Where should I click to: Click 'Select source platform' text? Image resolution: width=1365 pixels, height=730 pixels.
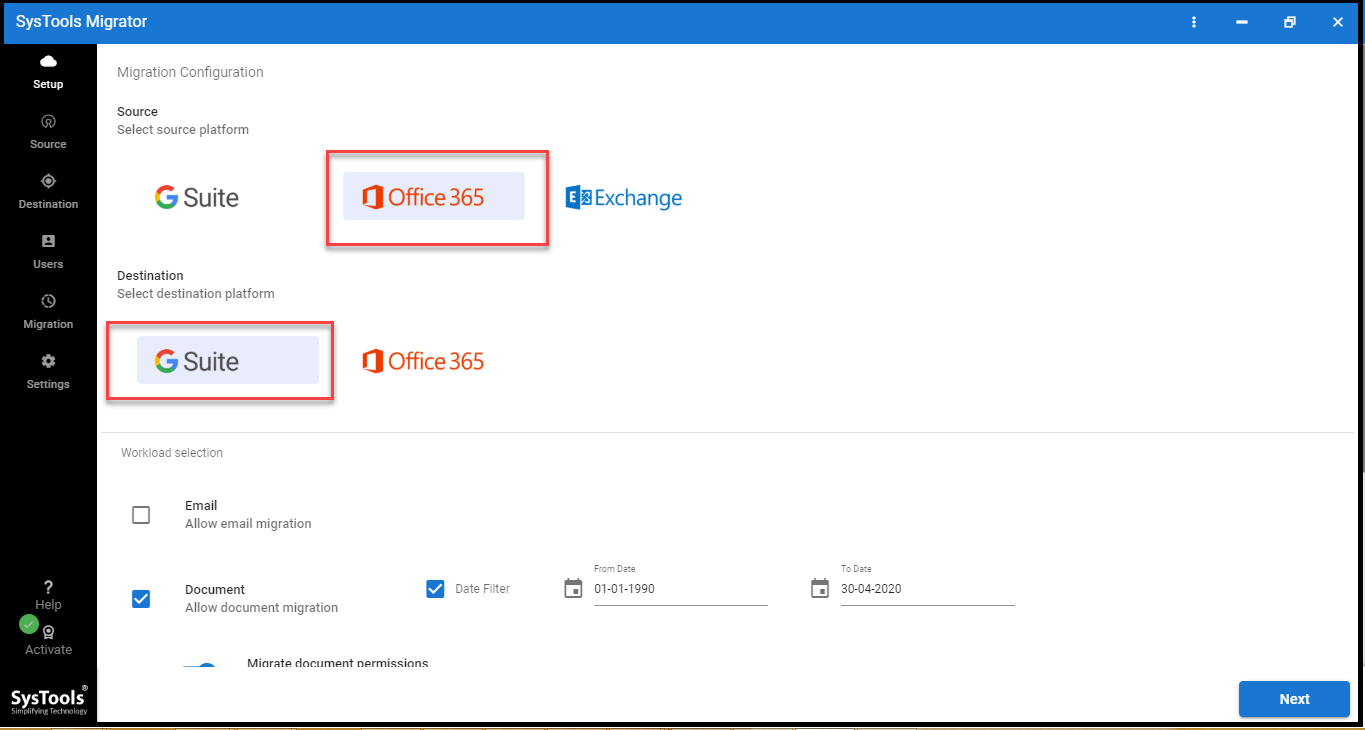click(x=183, y=130)
